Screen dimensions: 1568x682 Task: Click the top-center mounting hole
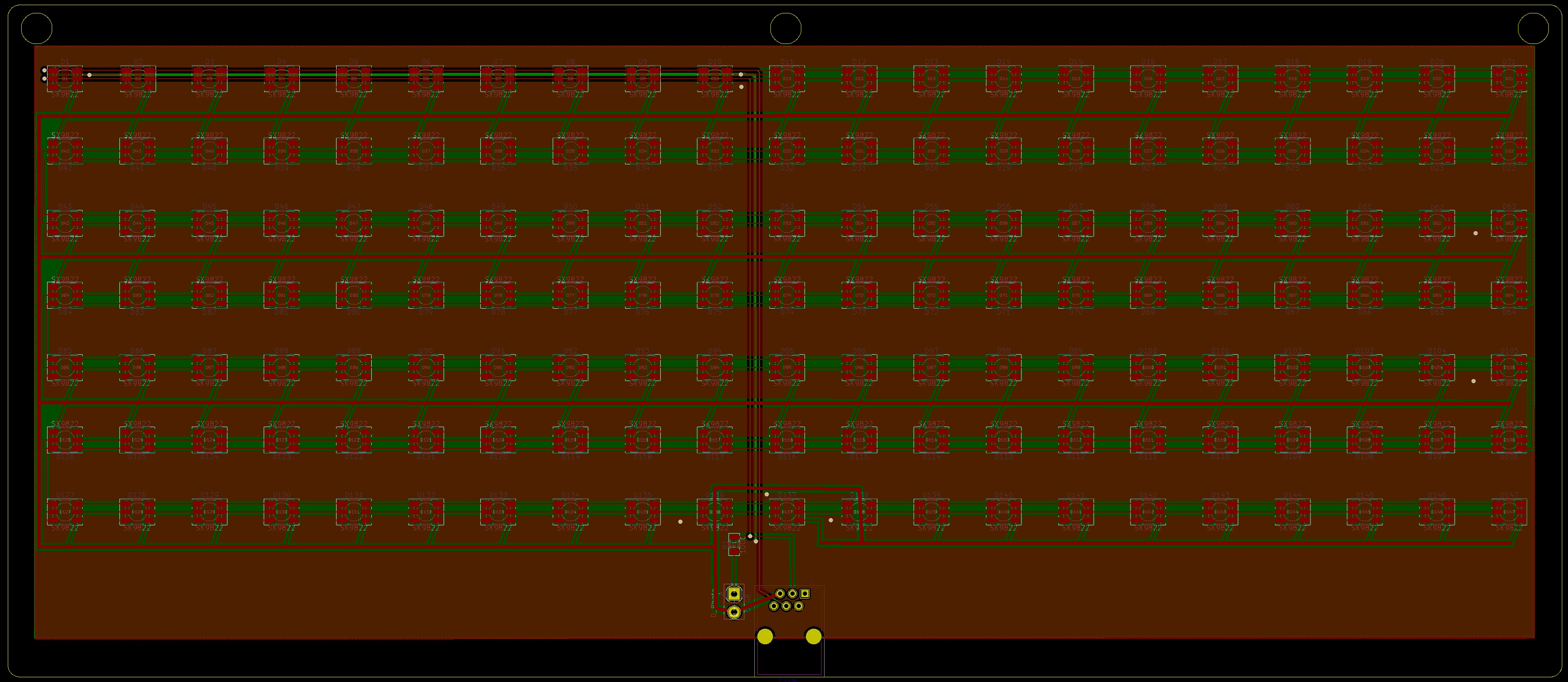(785, 28)
